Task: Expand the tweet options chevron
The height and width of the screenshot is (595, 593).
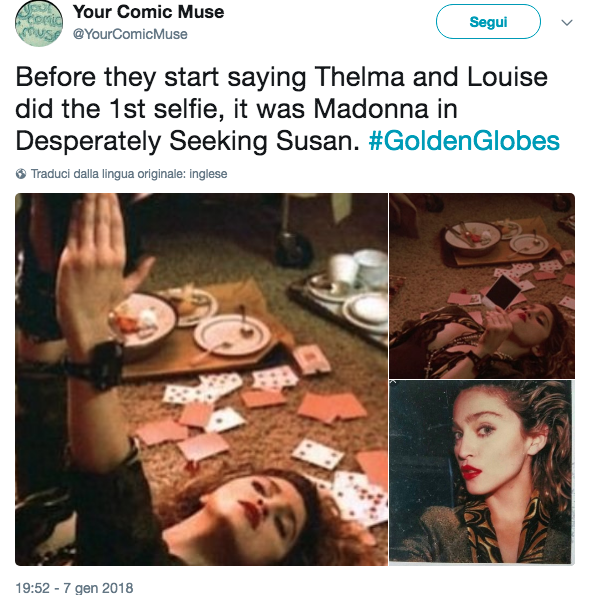Action: pos(567,23)
